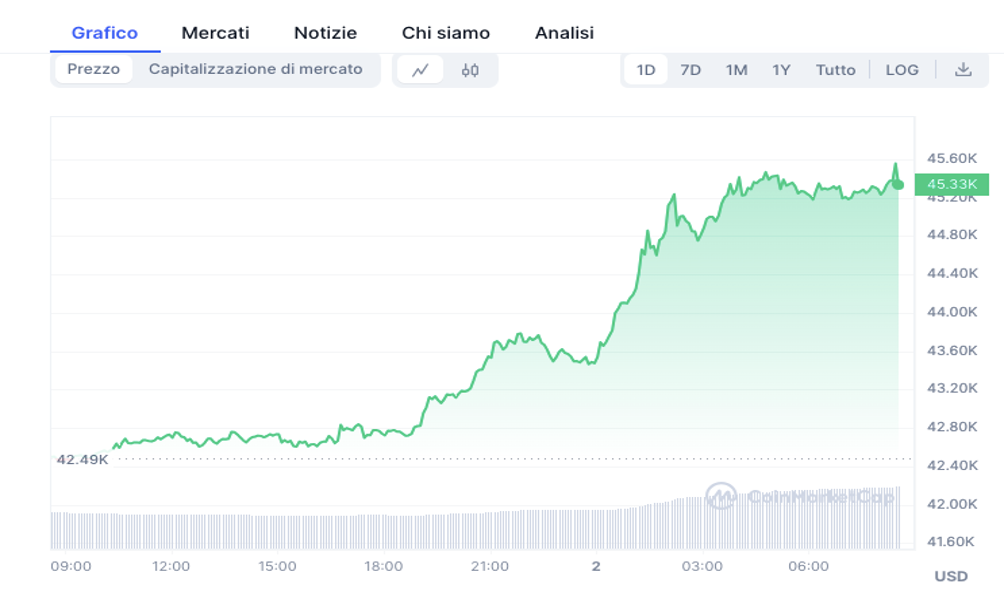
Task: Click the green current price dot
Action: pyautogui.click(x=898, y=184)
